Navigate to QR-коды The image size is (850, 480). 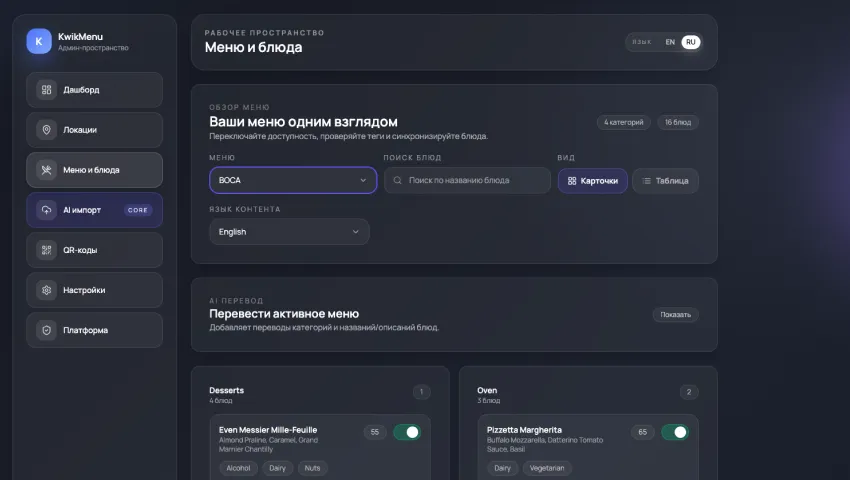tap(94, 250)
